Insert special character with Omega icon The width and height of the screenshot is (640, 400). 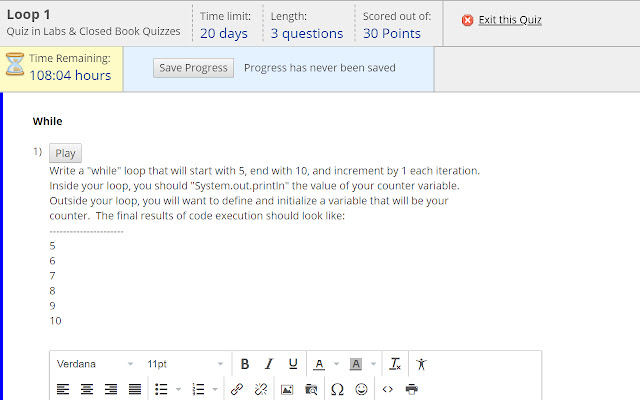(337, 389)
